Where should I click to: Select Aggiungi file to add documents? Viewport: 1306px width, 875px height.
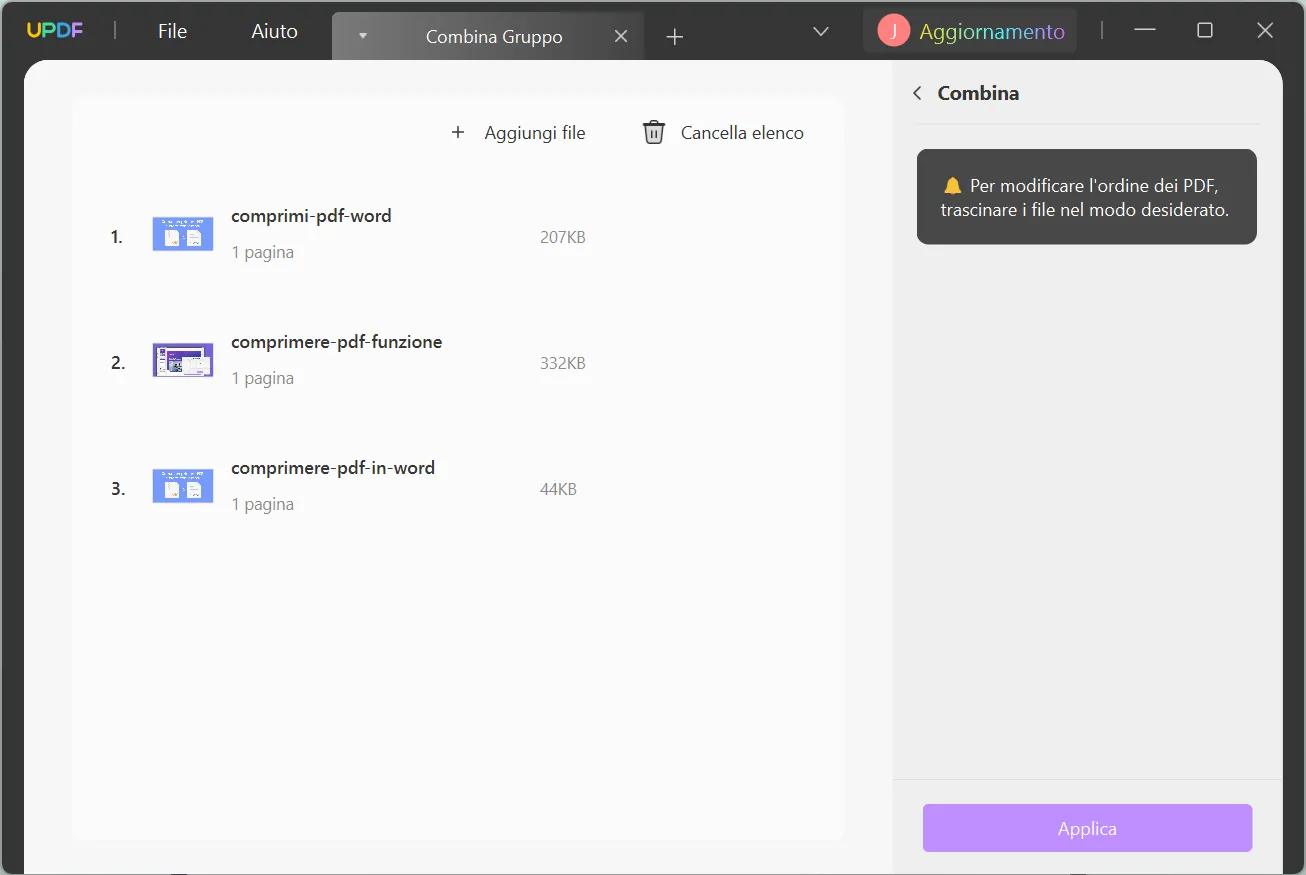pos(535,132)
